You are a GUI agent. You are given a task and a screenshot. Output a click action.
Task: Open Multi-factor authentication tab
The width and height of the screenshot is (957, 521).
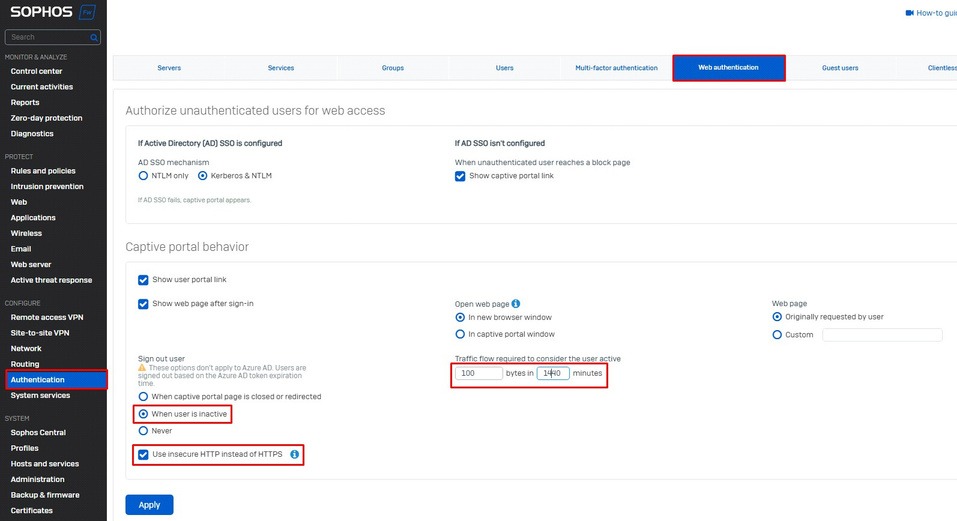click(x=616, y=68)
